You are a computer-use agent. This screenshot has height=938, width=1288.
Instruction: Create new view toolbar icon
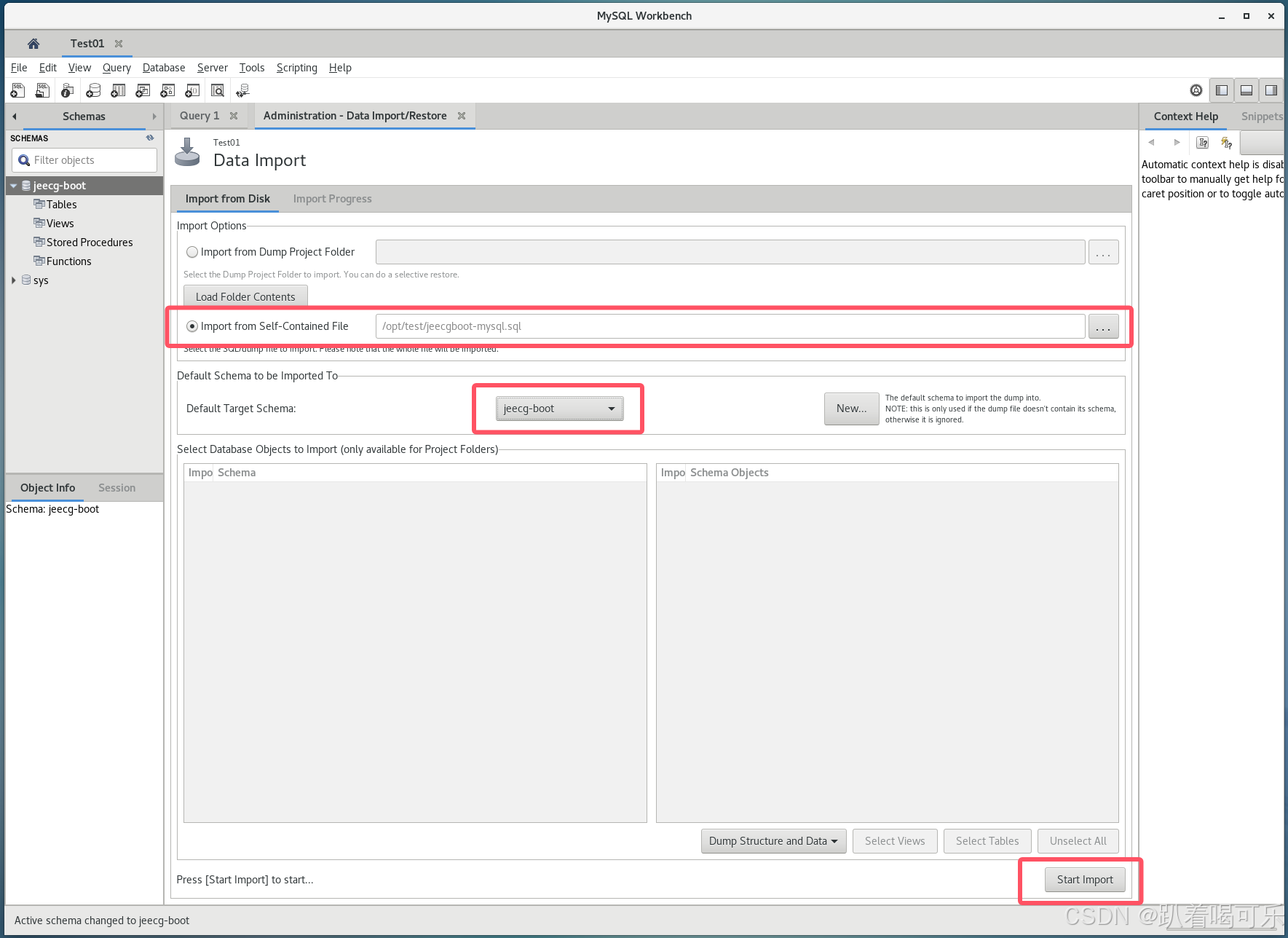143,90
